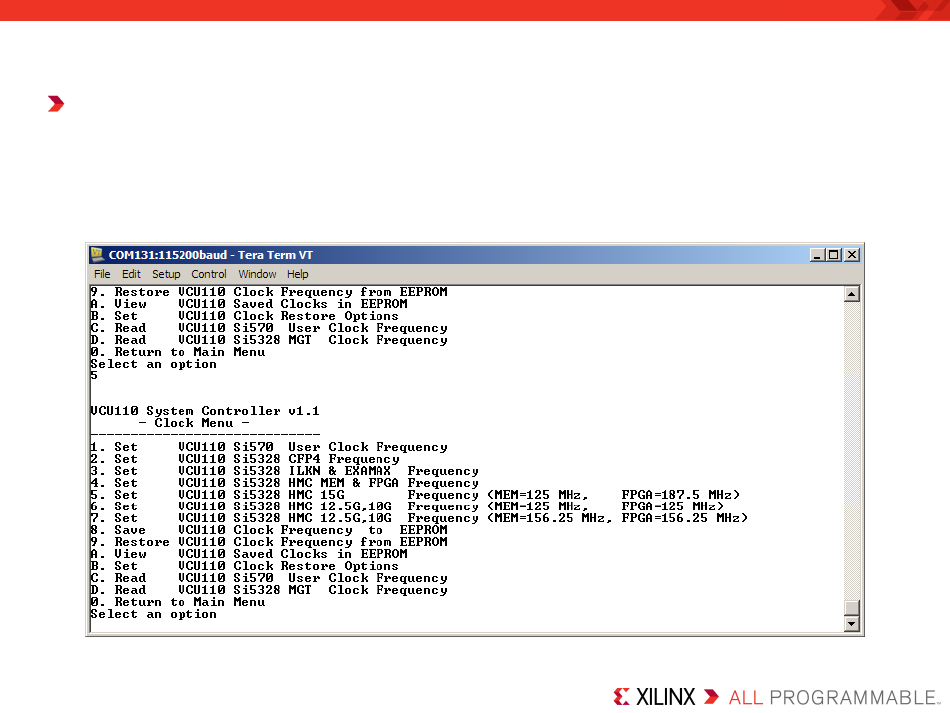
Task: Click '8. Save VCU110 Clock Frequency to EEPROM'
Action: (x=269, y=530)
